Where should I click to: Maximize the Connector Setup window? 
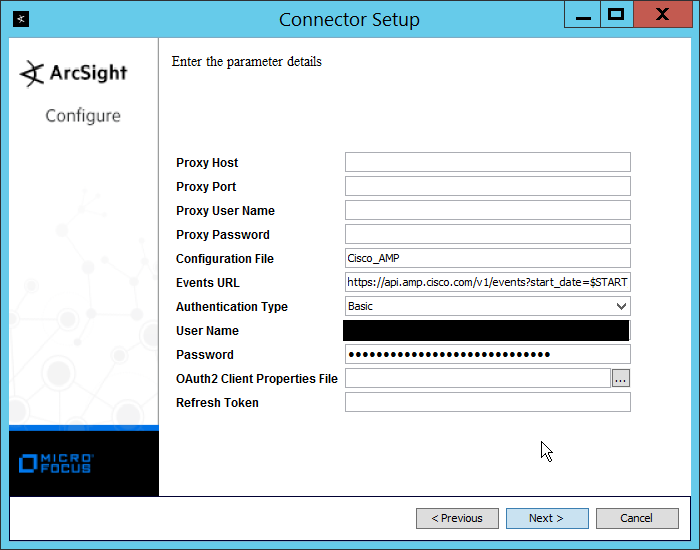616,15
